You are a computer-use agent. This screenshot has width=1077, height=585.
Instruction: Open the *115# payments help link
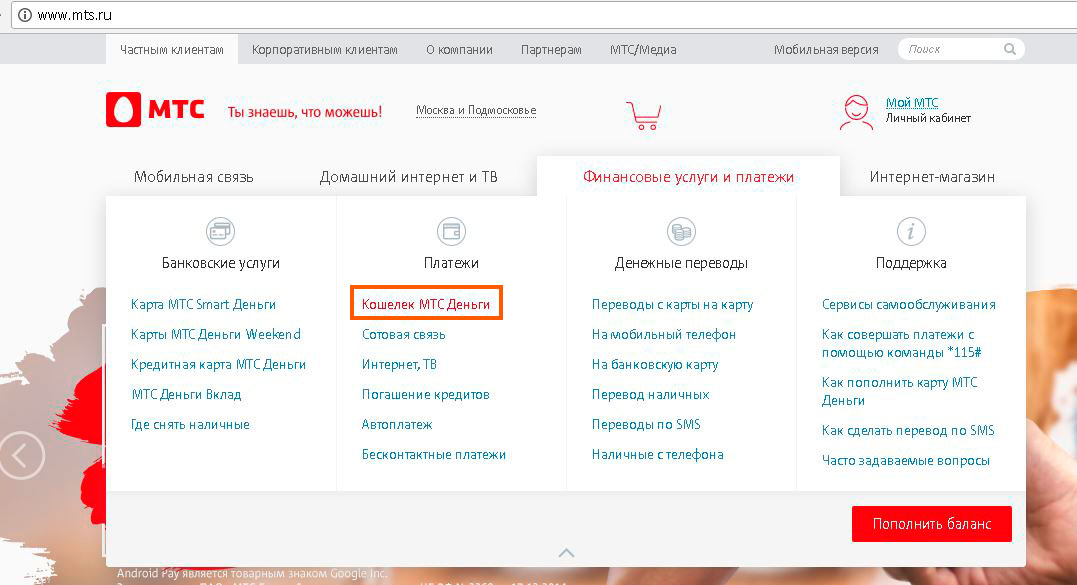[901, 343]
